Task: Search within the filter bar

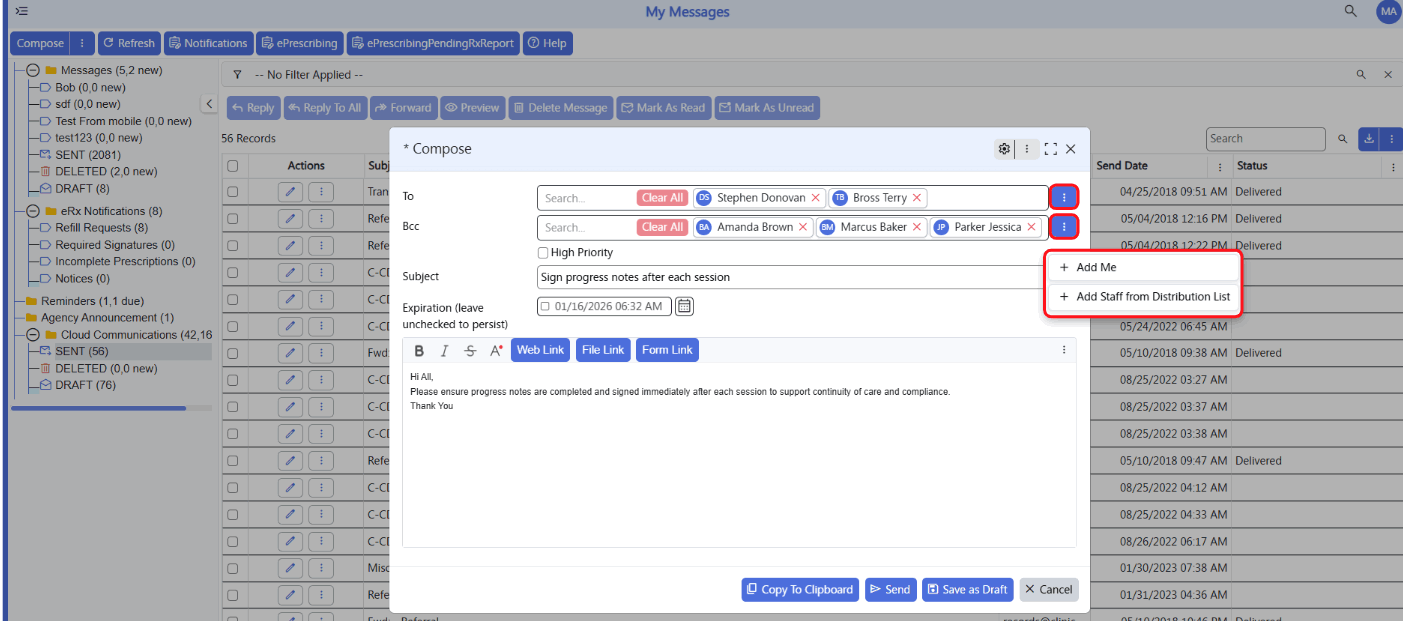Action: [x=1361, y=75]
